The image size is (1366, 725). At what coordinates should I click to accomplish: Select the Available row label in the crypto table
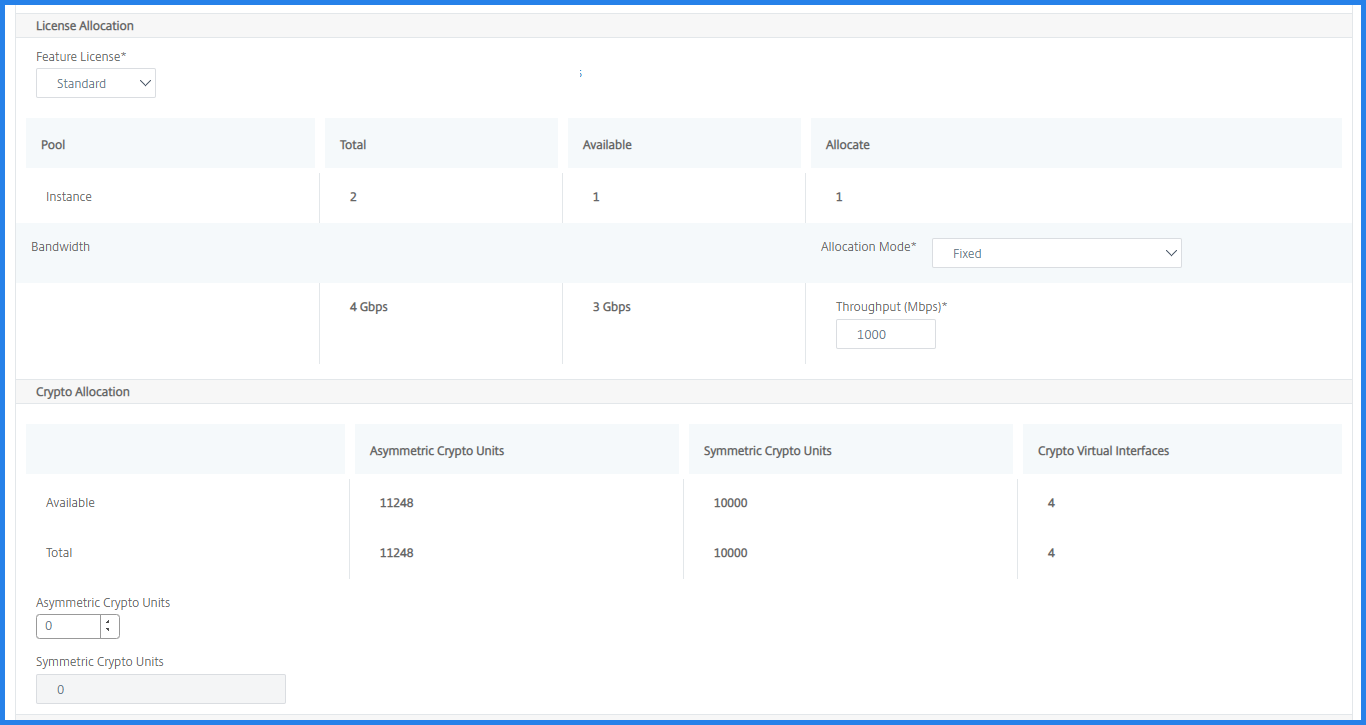(70, 502)
